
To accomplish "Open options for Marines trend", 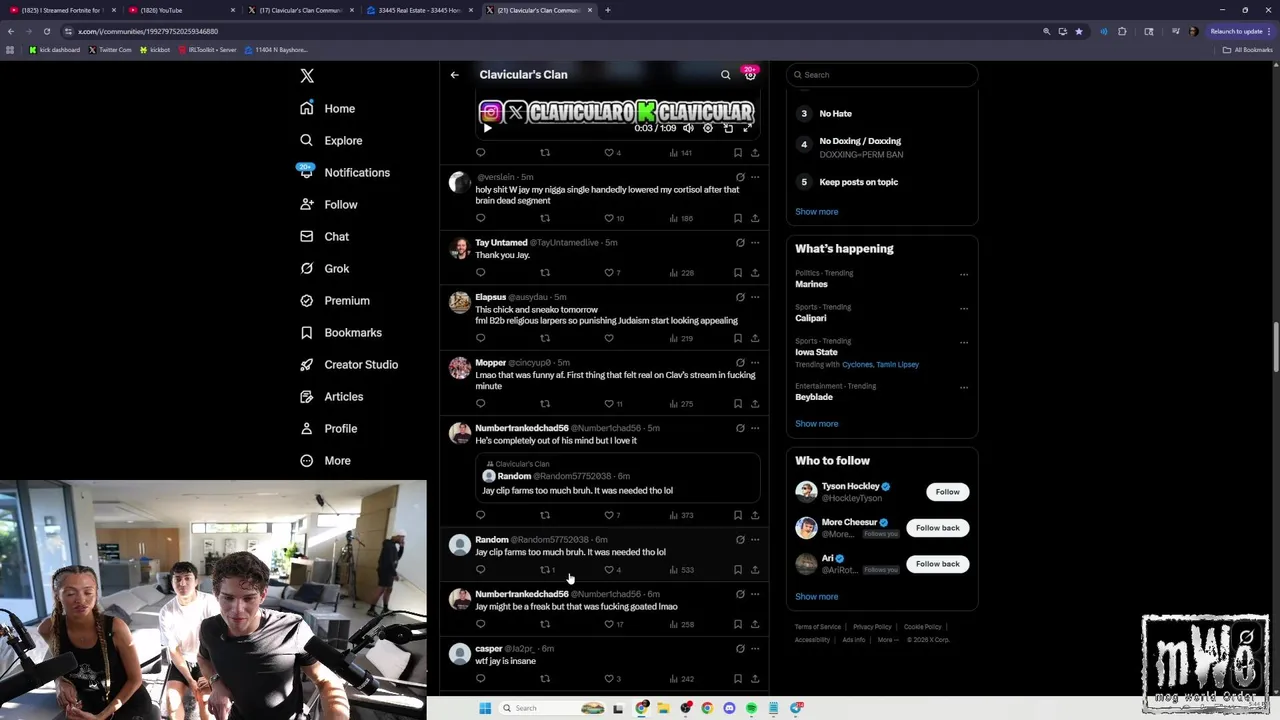I will tap(964, 274).
